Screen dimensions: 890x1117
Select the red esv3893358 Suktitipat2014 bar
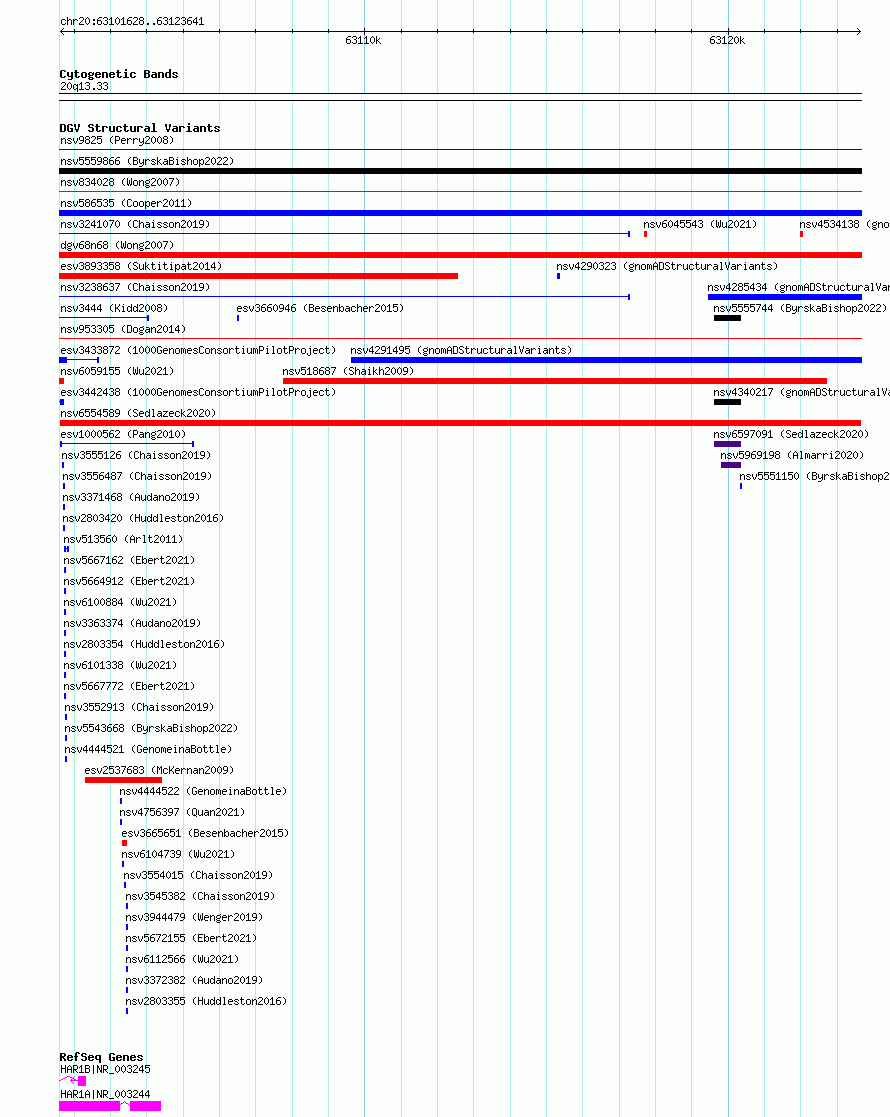pyautogui.click(x=259, y=276)
